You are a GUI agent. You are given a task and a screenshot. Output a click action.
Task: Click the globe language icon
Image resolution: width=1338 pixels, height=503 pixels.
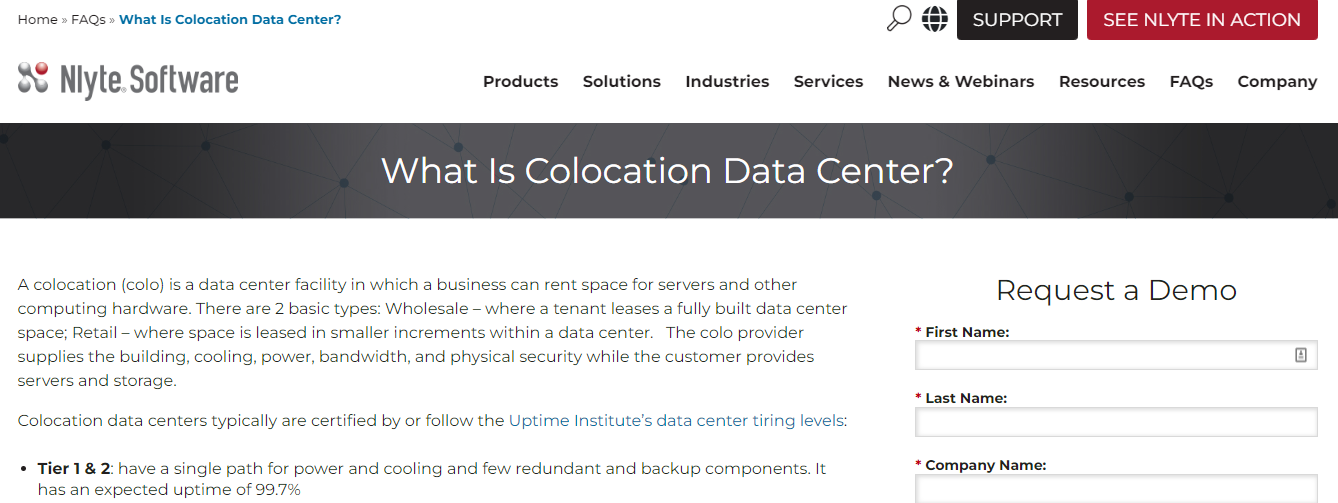(935, 19)
